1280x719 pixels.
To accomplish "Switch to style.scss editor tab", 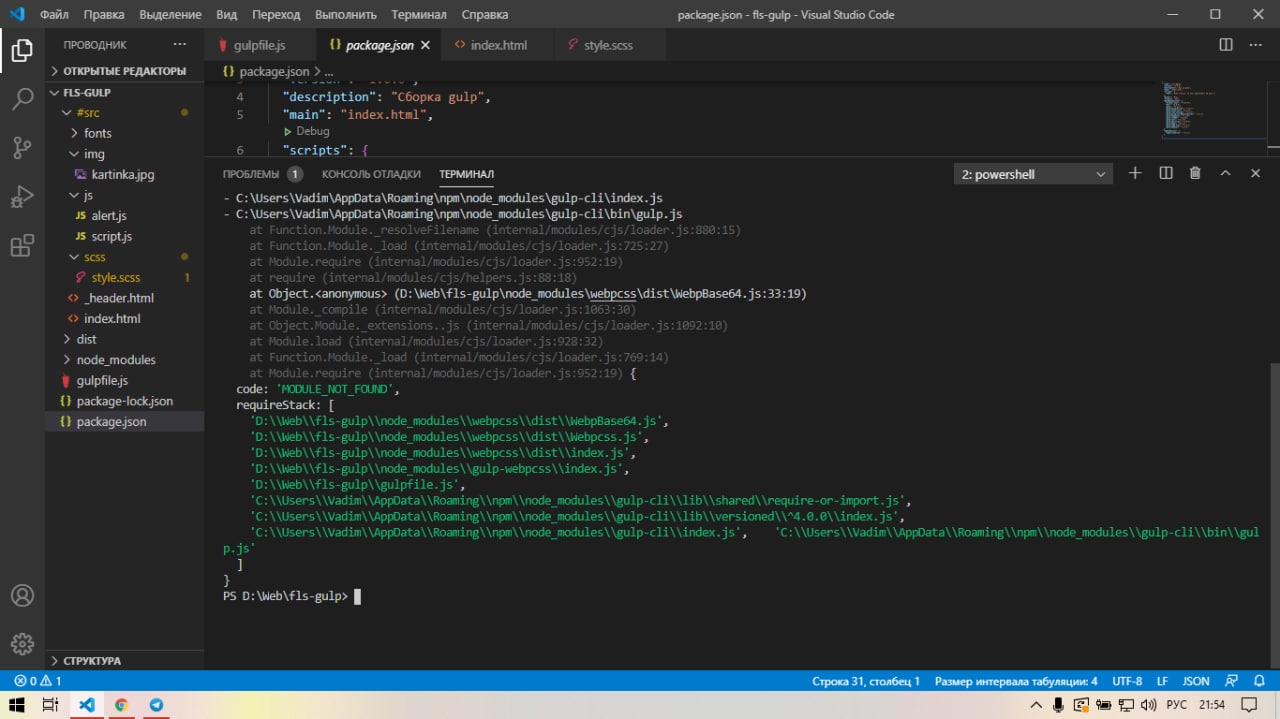I will pos(608,45).
